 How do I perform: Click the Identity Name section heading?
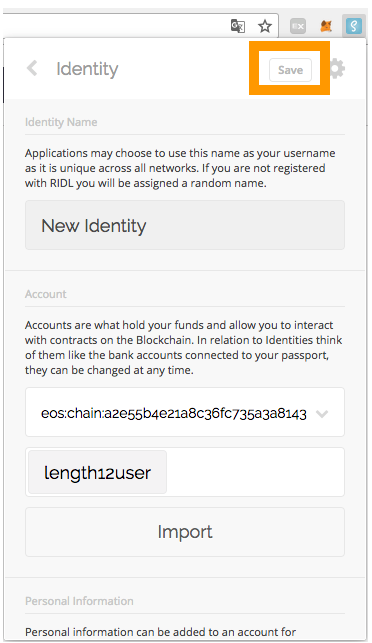(x=61, y=122)
